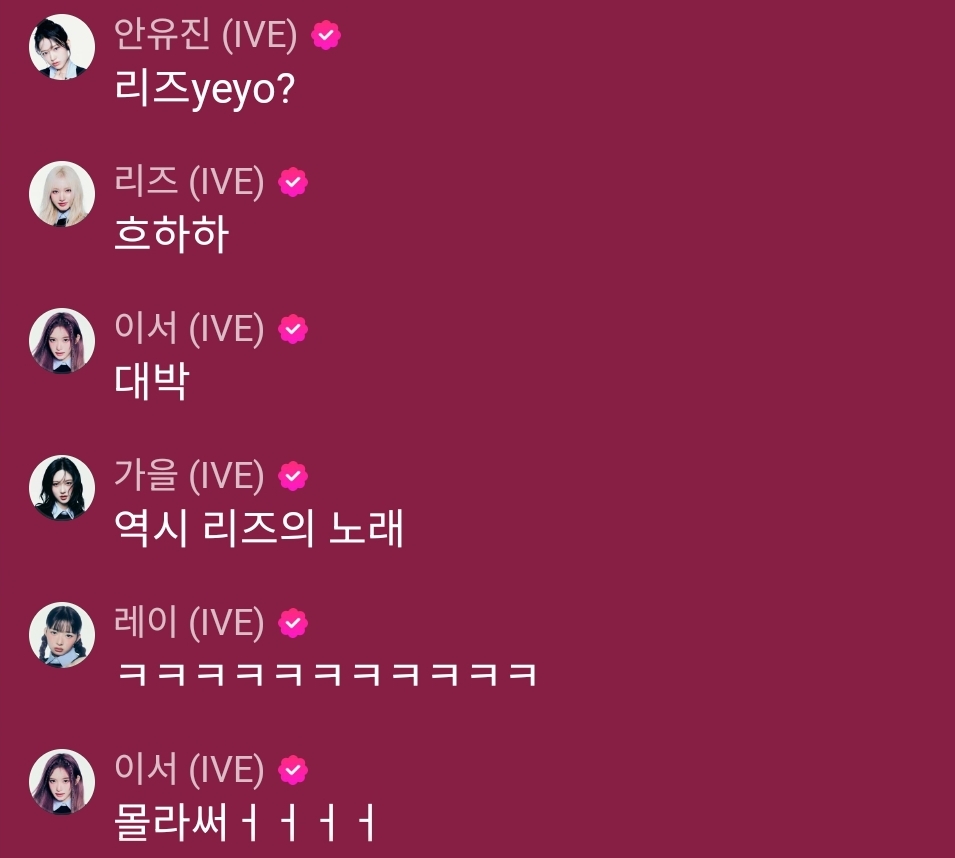The height and width of the screenshot is (858, 955).
Task: Select the ㅋㅋㅋㅋ laughing message from 레이
Action: pos(327,675)
